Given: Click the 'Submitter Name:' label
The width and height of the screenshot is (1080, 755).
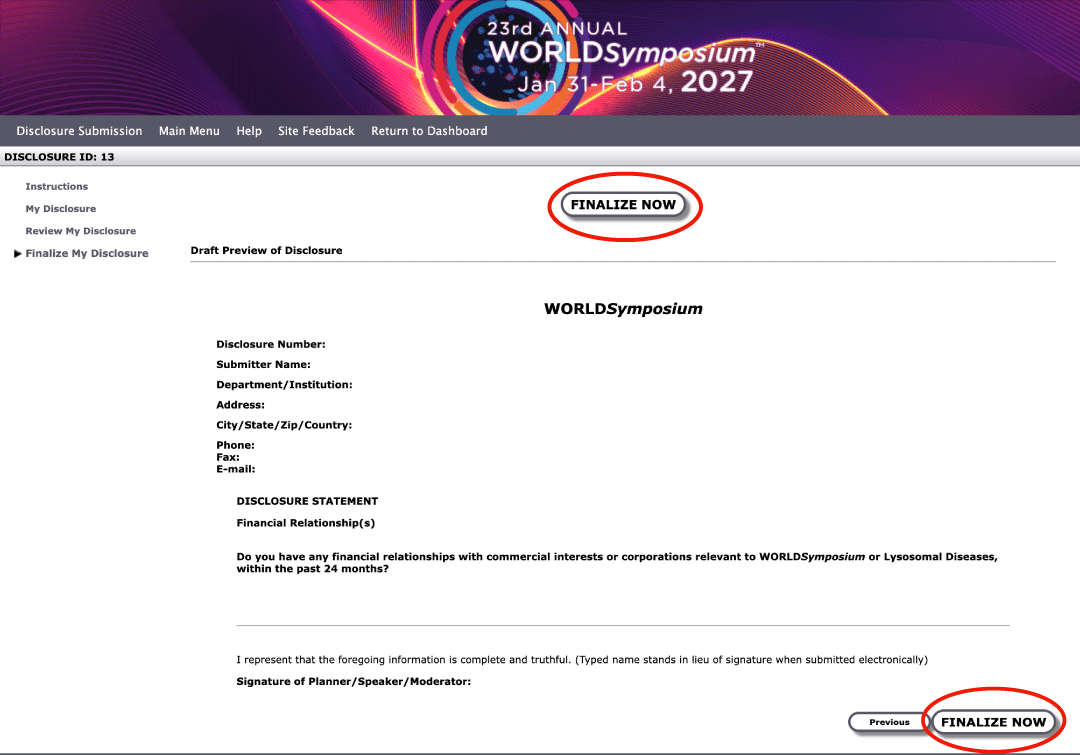Looking at the screenshot, I should pos(263,364).
